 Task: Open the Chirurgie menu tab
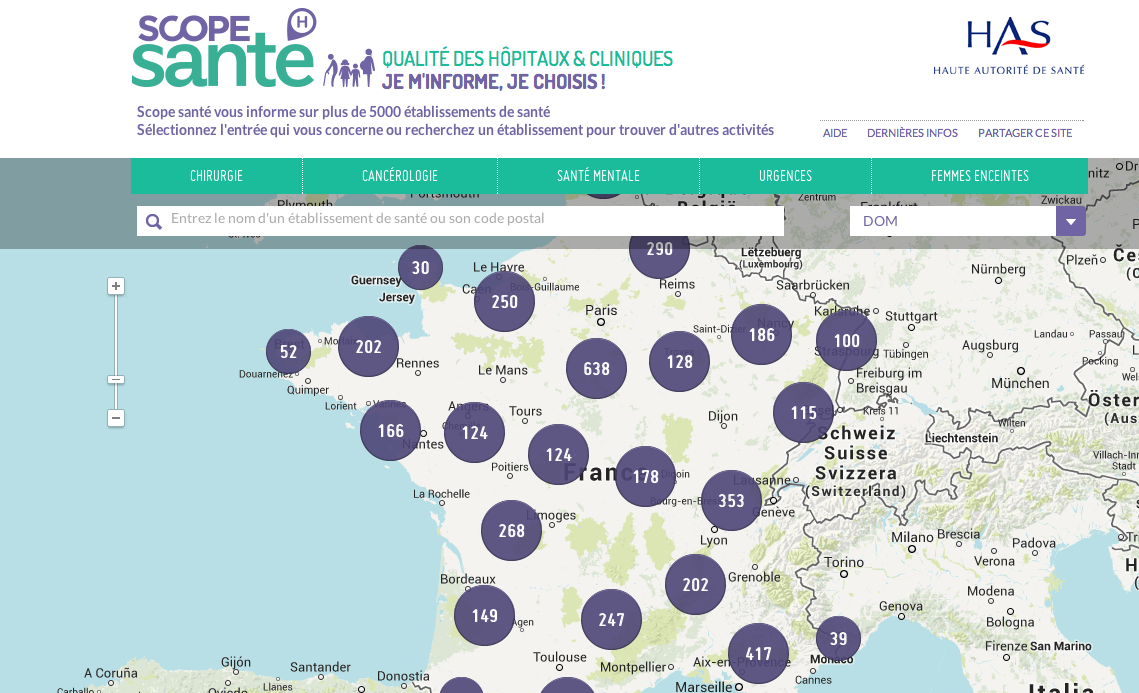pos(216,176)
